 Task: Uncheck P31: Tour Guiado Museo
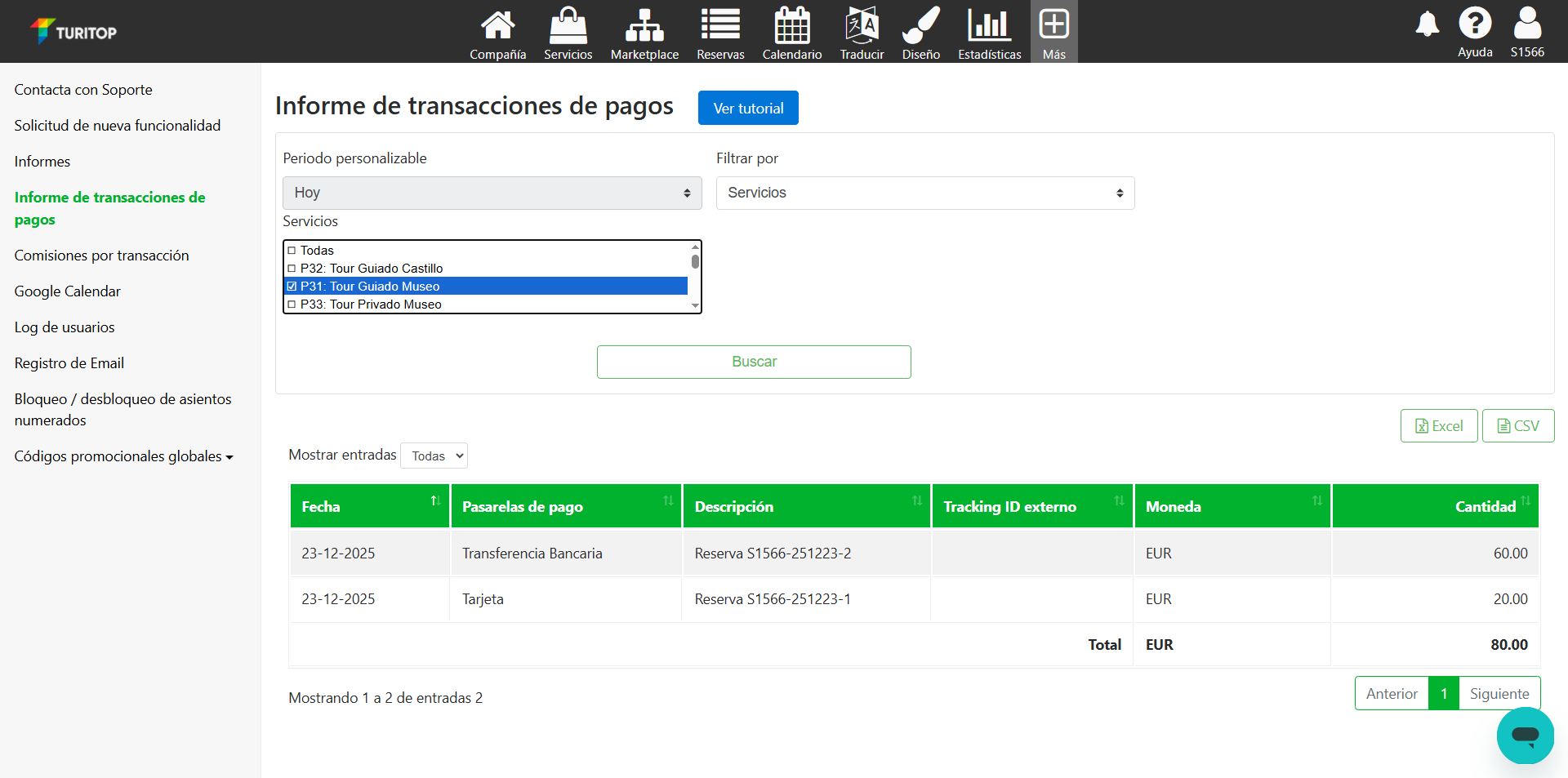click(x=292, y=287)
